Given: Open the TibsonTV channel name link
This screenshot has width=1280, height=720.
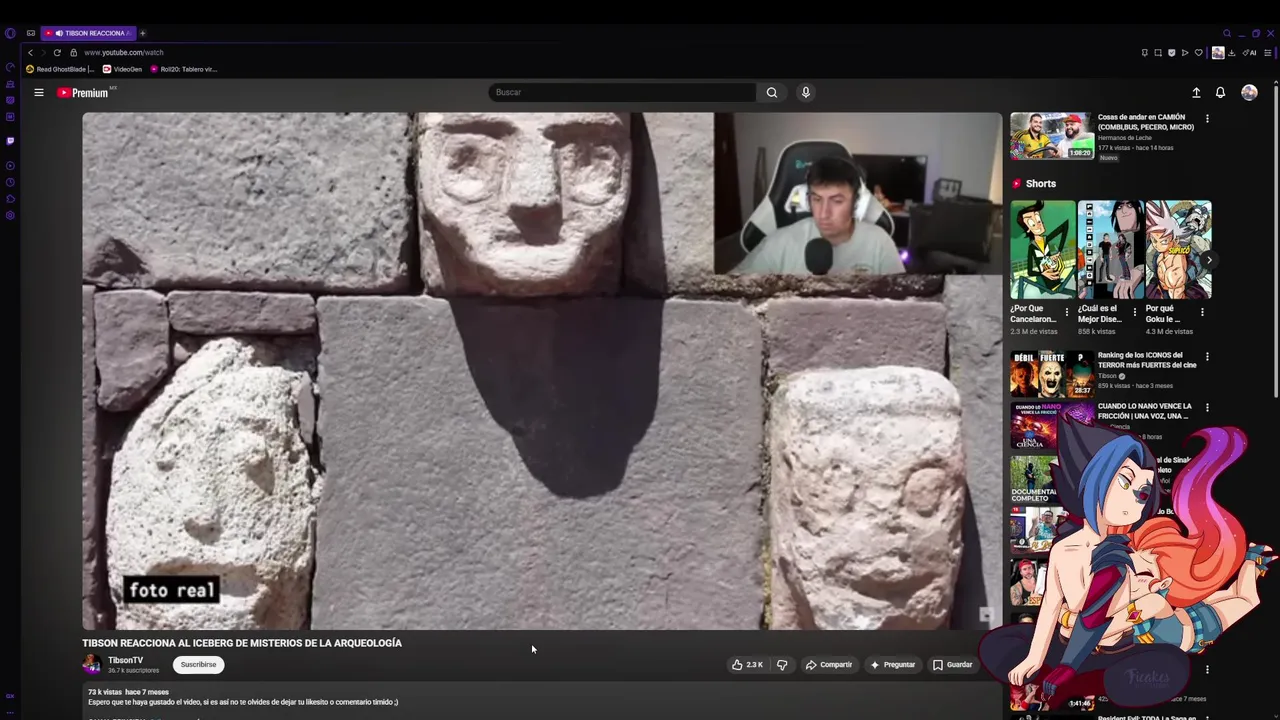Looking at the screenshot, I should point(125,660).
